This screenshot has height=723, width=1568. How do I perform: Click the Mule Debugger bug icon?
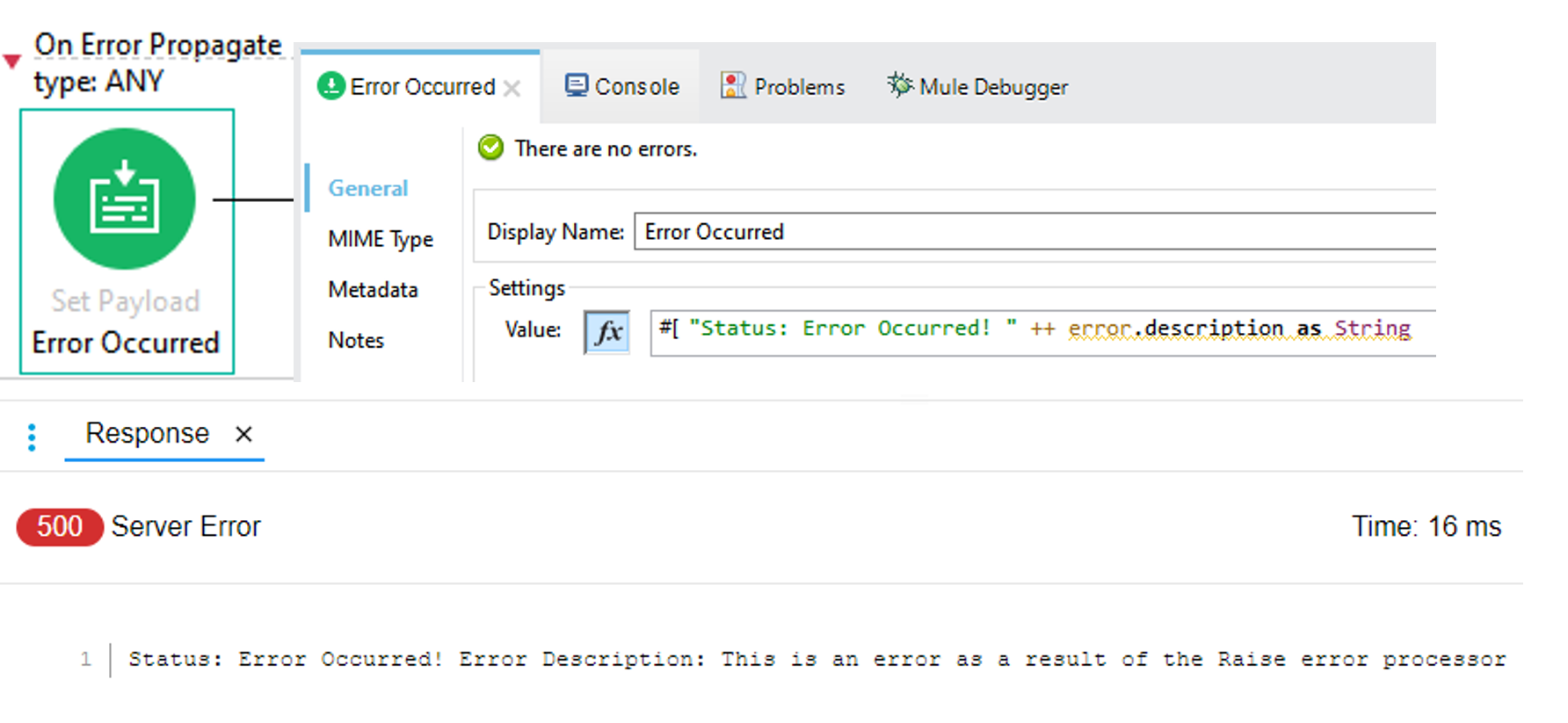[900, 84]
